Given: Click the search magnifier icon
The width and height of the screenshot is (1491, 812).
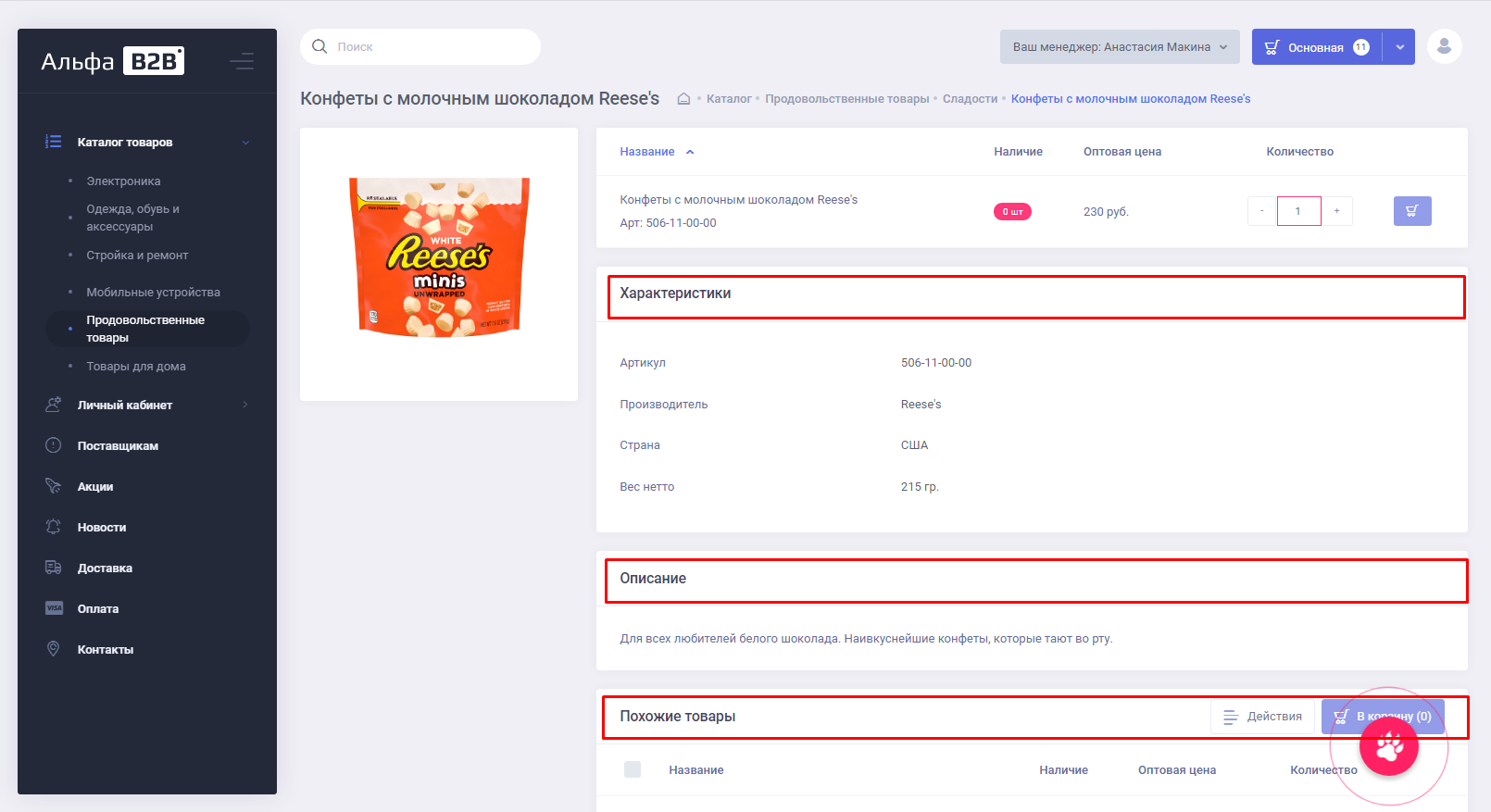Looking at the screenshot, I should coord(319,46).
